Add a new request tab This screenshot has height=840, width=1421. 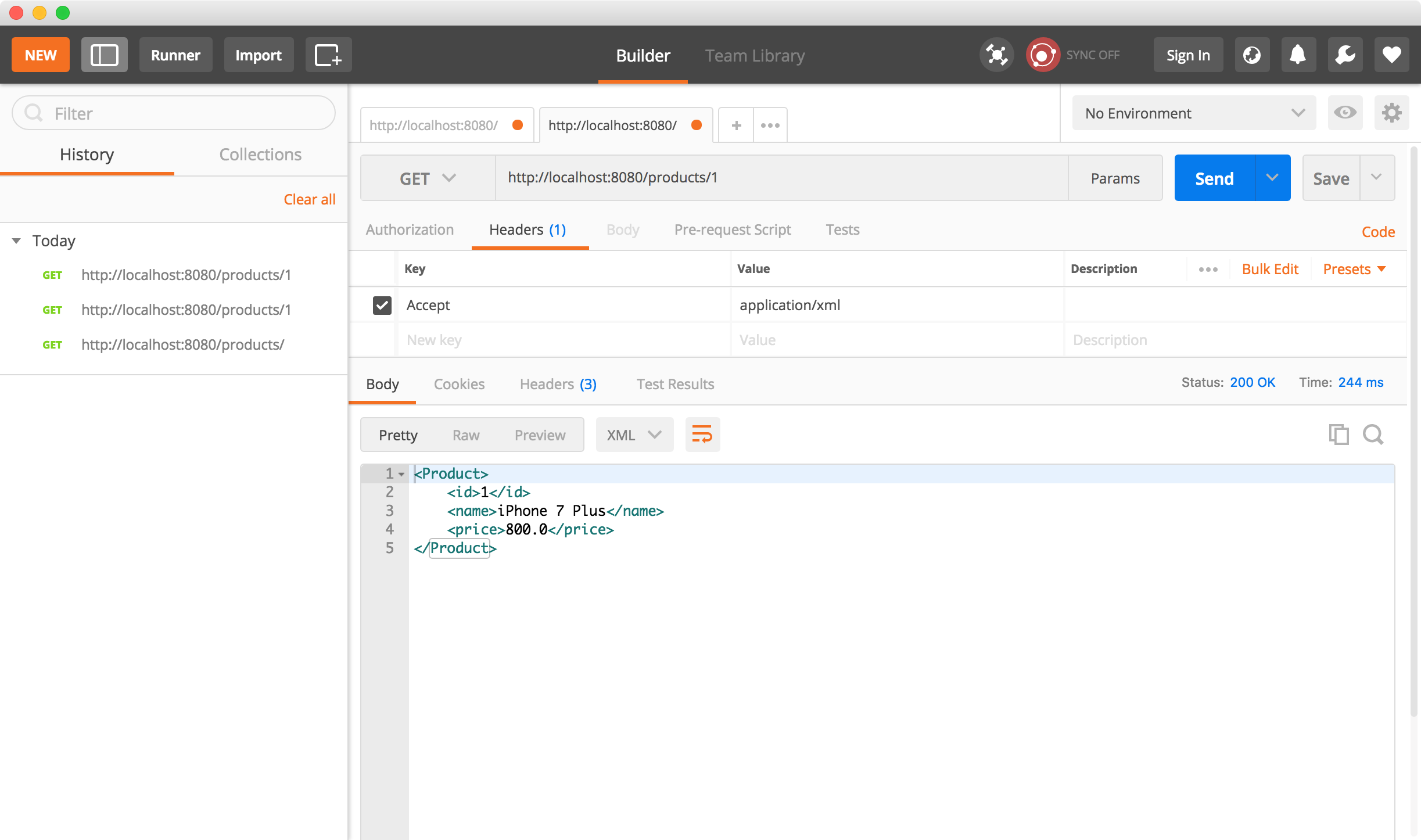pos(736,125)
